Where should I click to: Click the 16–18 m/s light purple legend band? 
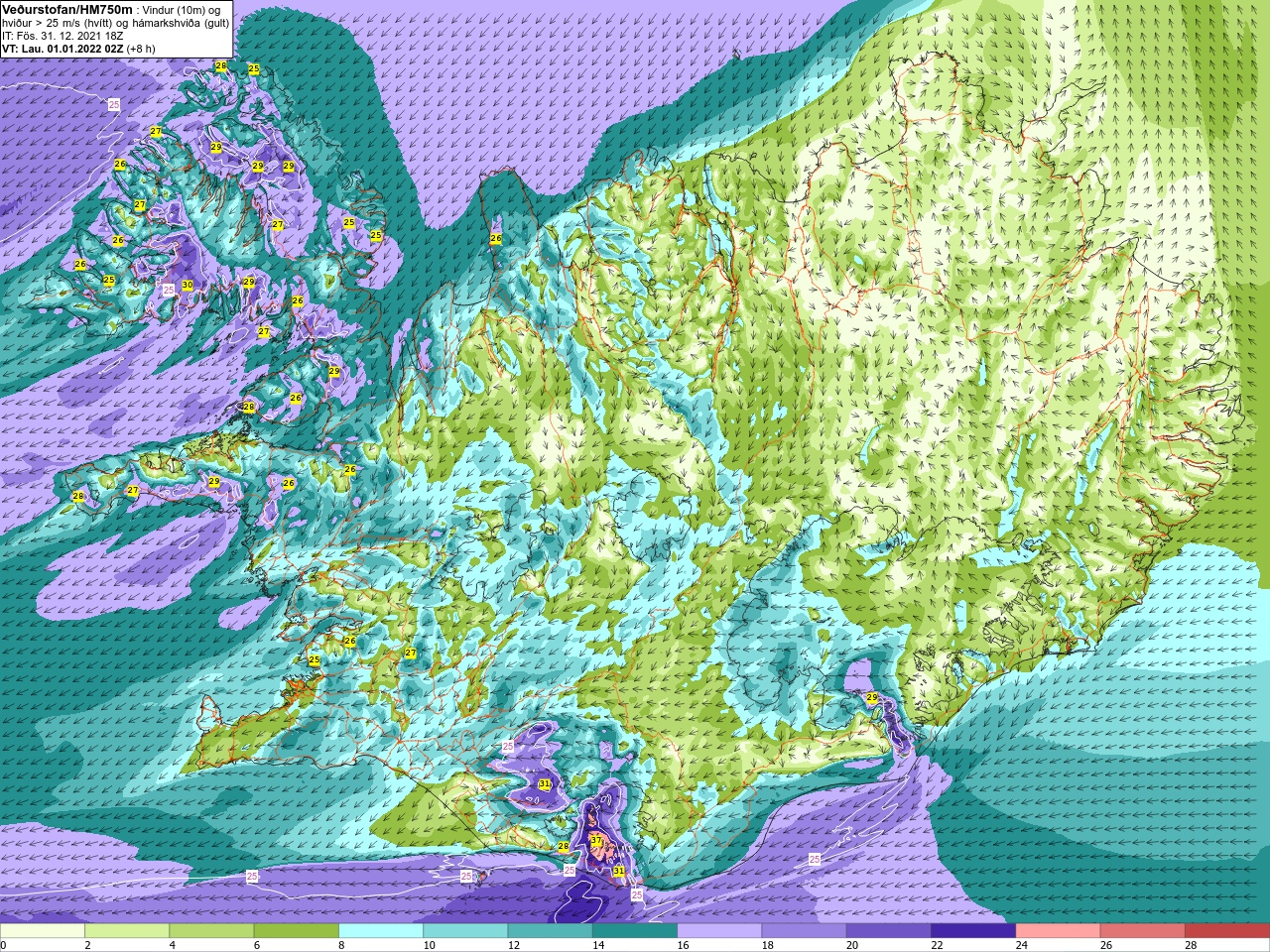[x=719, y=931]
